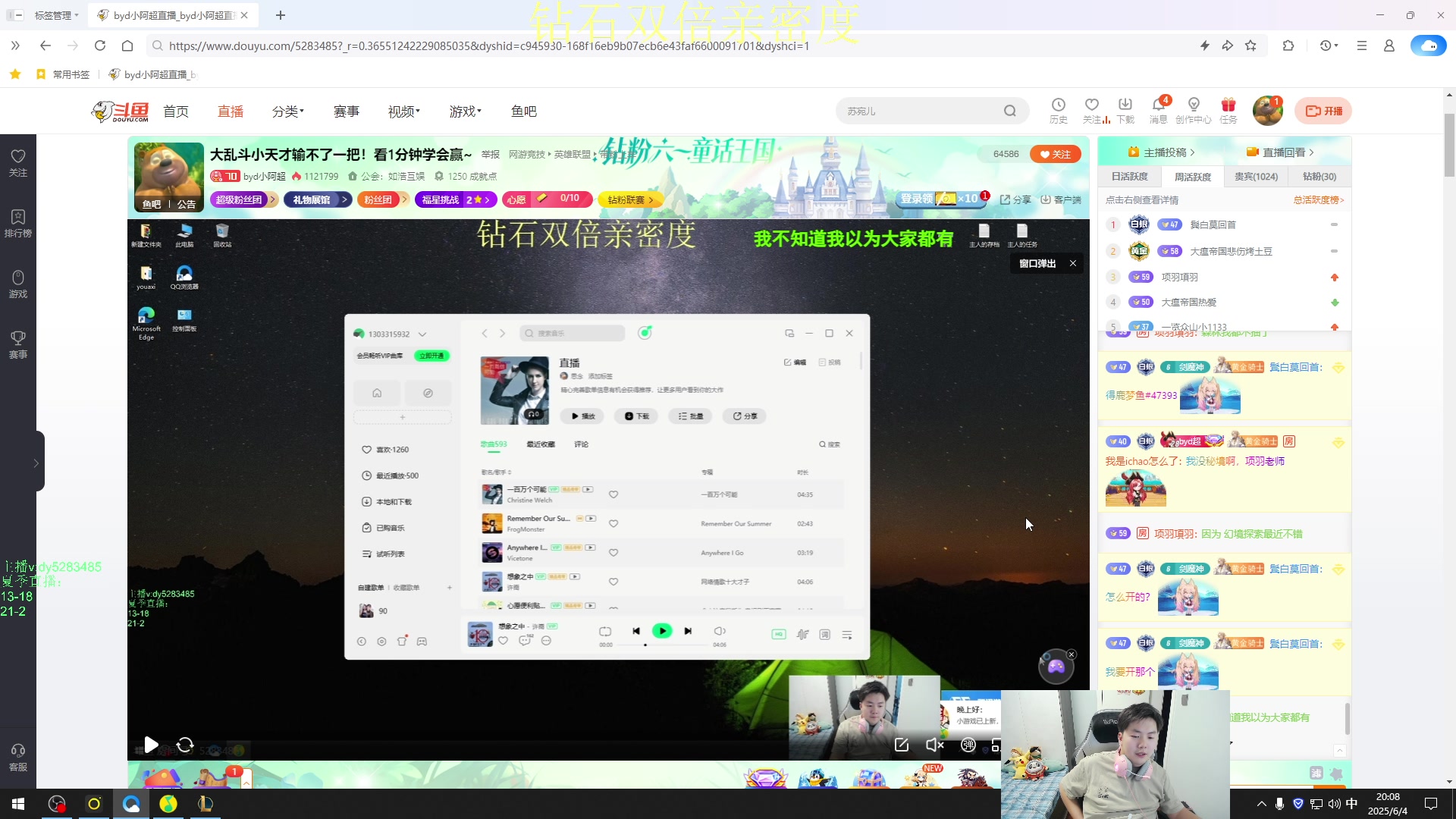Open the 任务 gift box icon
Image resolution: width=1456 pixels, height=819 pixels.
(x=1228, y=111)
